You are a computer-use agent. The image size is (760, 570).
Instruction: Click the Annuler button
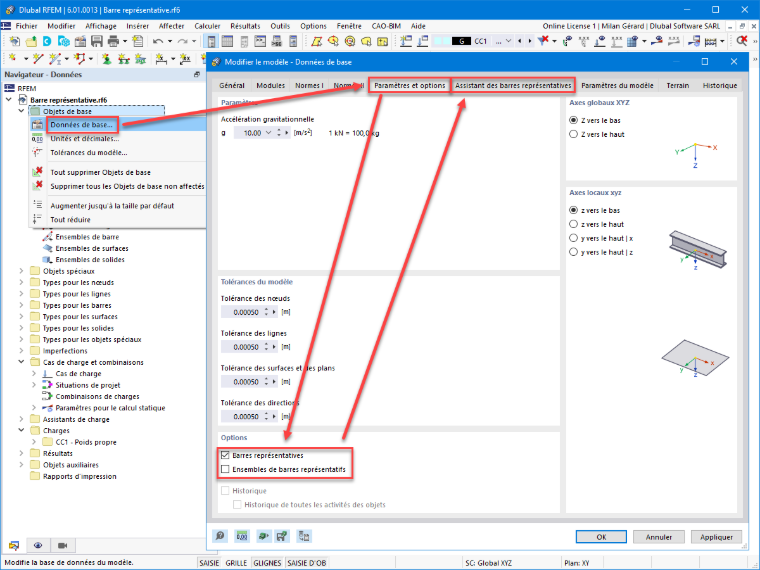(659, 537)
